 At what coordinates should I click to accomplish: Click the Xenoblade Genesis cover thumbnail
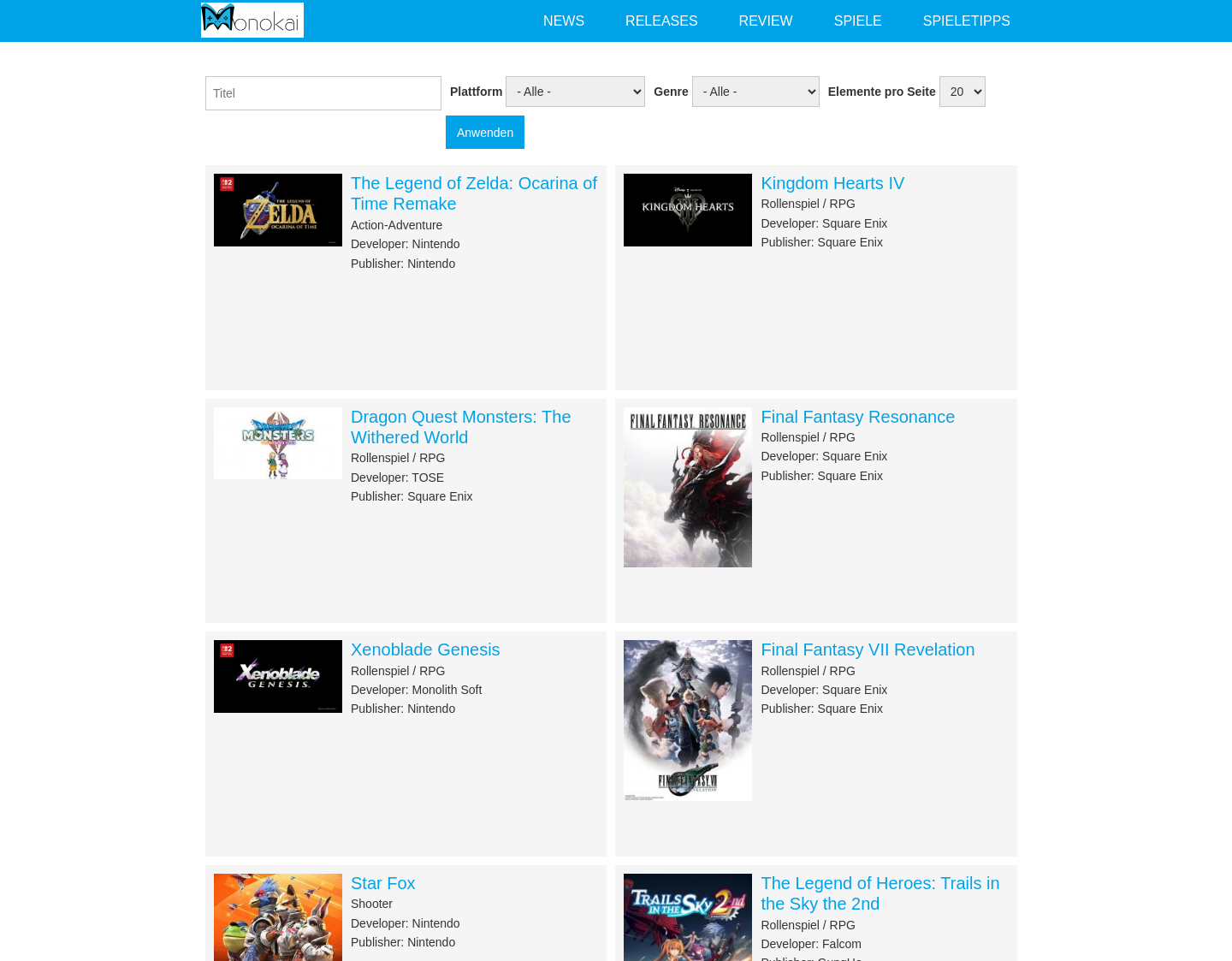click(x=278, y=676)
